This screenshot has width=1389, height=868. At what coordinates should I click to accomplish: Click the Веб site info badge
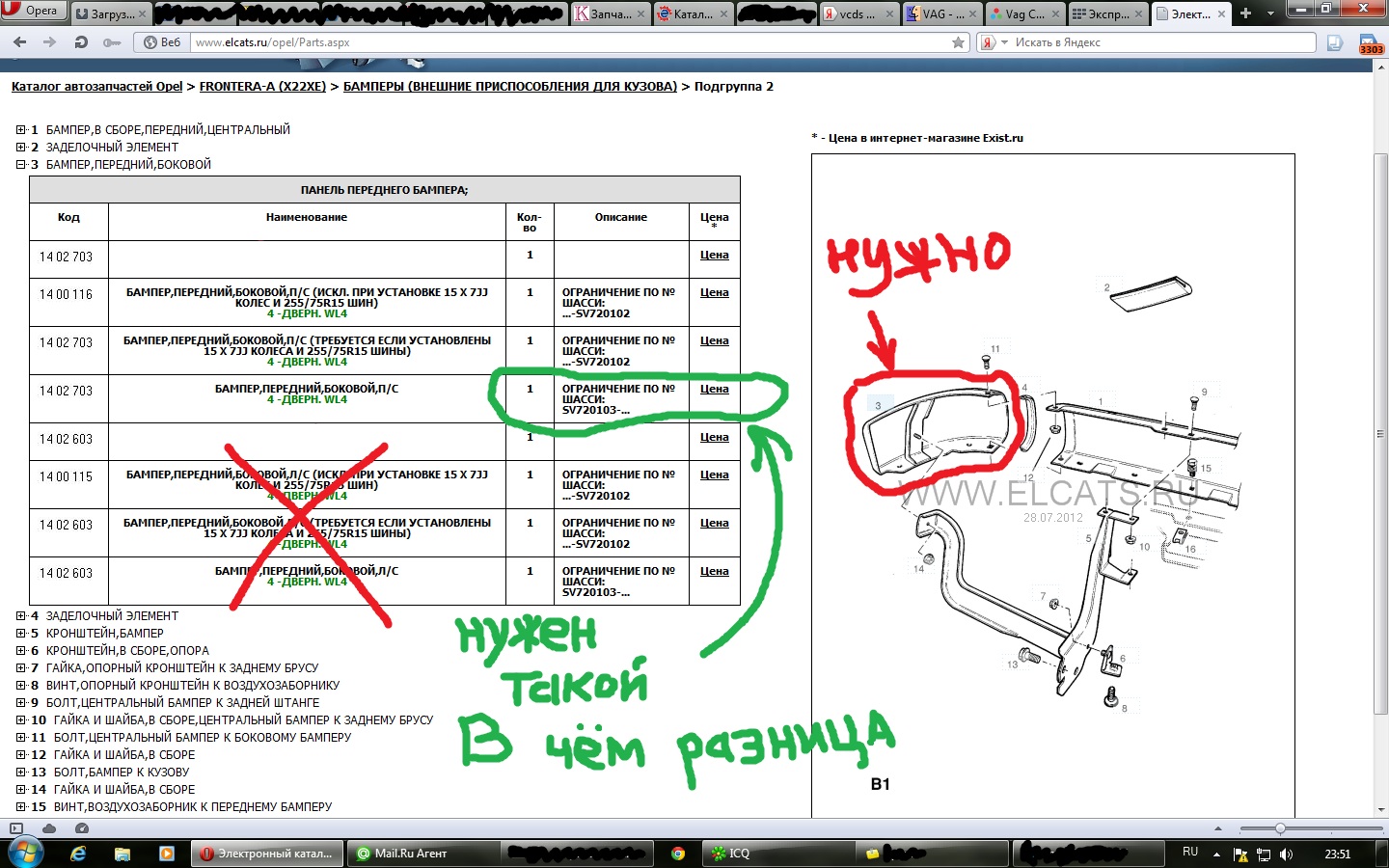161,42
